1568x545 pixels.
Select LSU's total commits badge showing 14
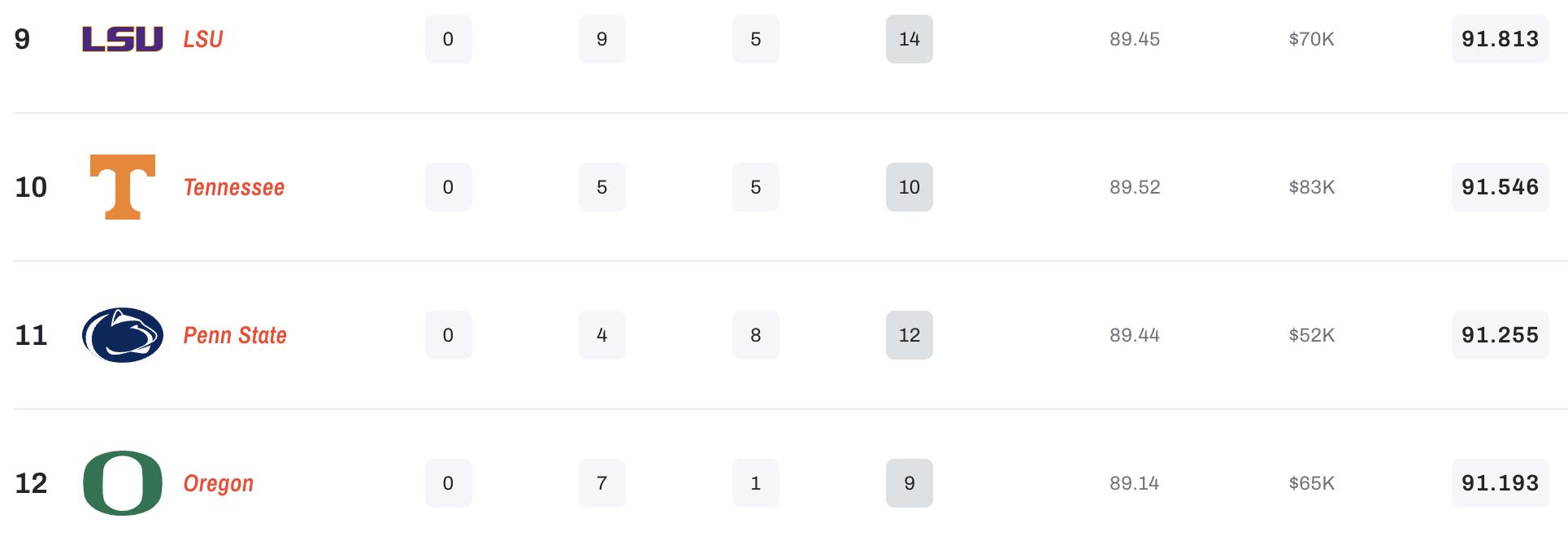910,39
